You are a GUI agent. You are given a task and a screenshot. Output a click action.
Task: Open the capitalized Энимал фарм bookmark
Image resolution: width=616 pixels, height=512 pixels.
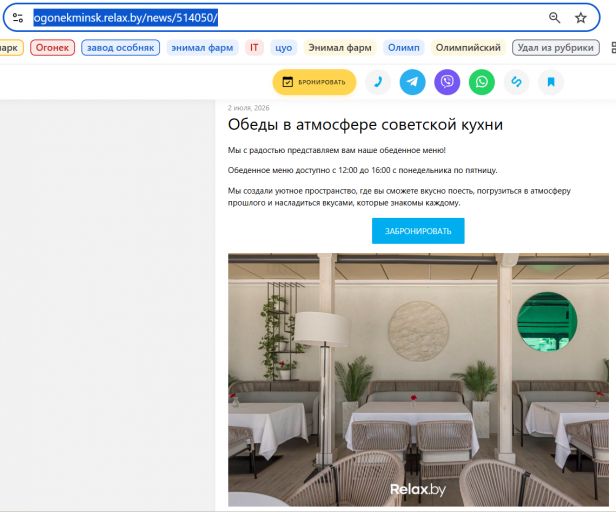[x=340, y=48]
